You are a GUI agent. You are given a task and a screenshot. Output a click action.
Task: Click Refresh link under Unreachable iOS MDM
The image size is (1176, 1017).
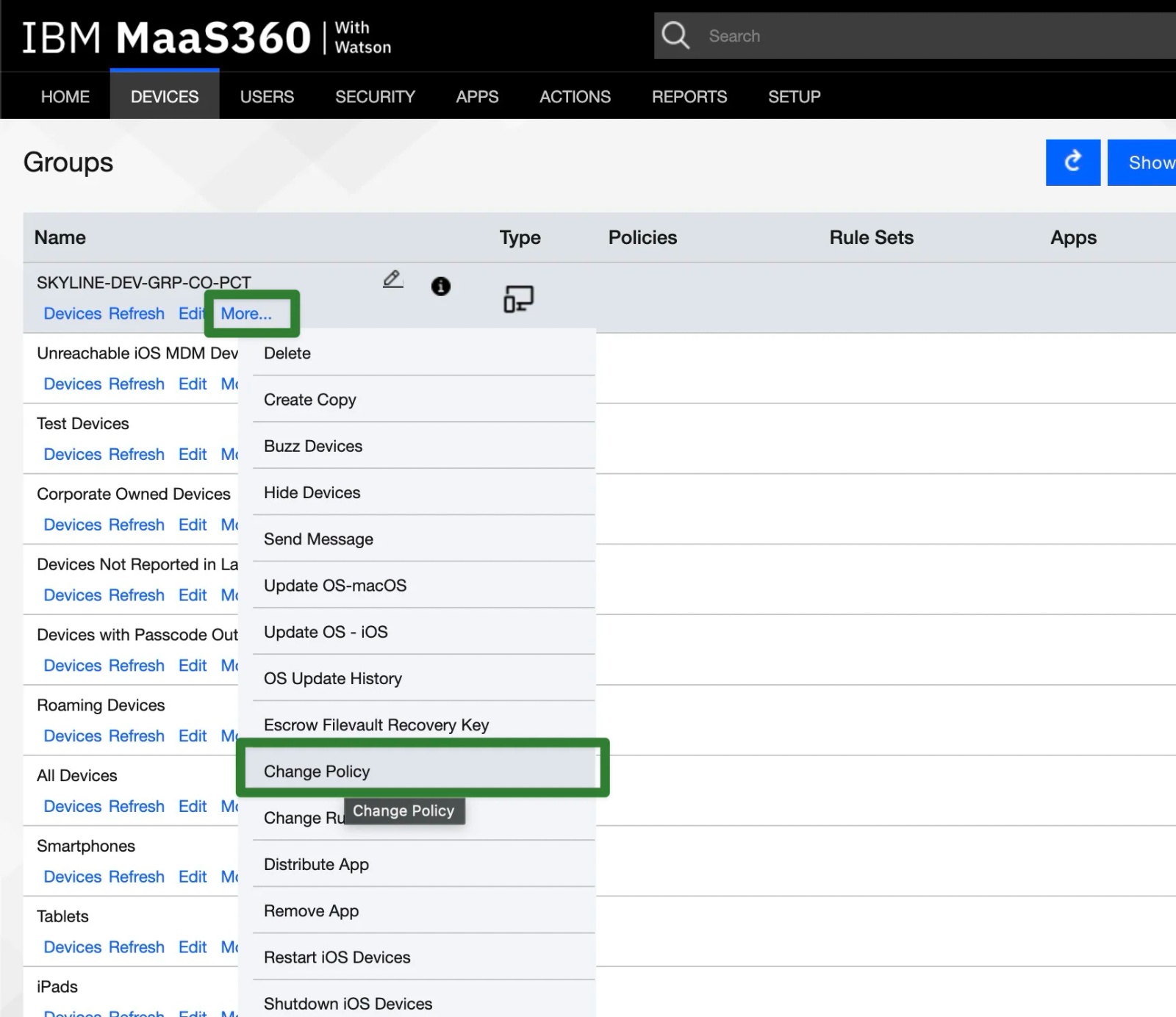pos(137,384)
